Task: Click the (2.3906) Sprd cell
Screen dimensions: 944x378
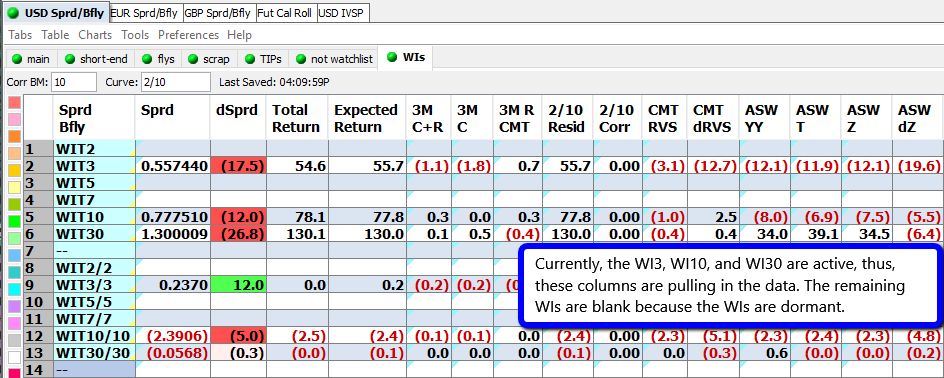Action: click(x=173, y=336)
